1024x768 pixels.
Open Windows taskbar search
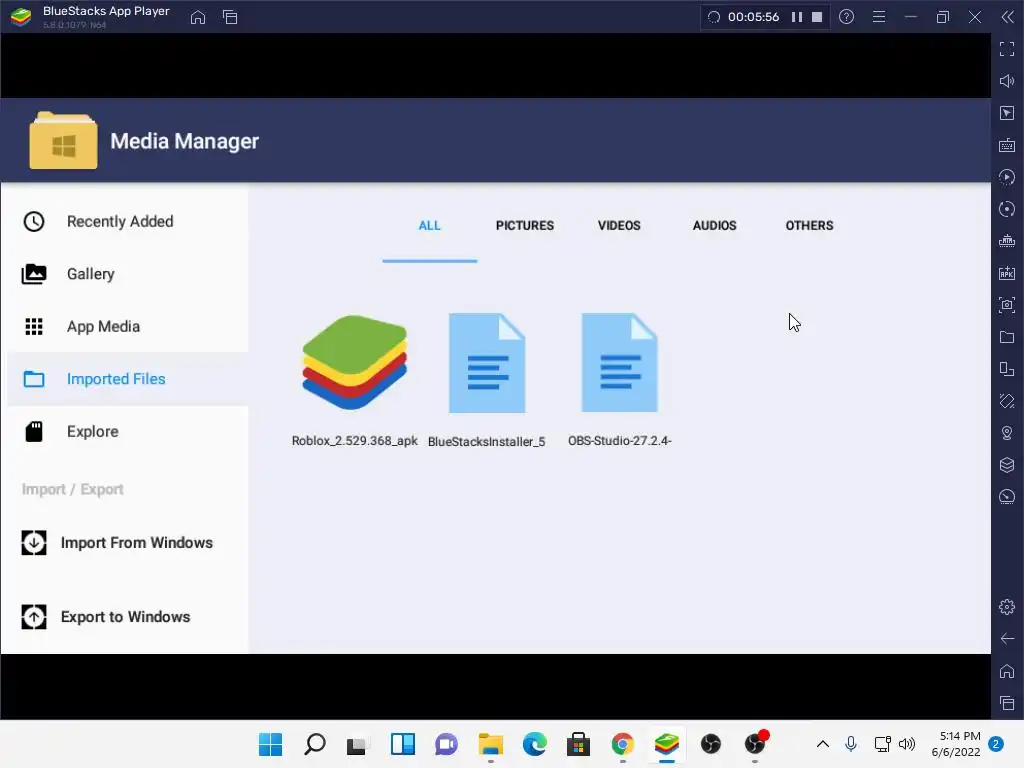click(x=315, y=744)
